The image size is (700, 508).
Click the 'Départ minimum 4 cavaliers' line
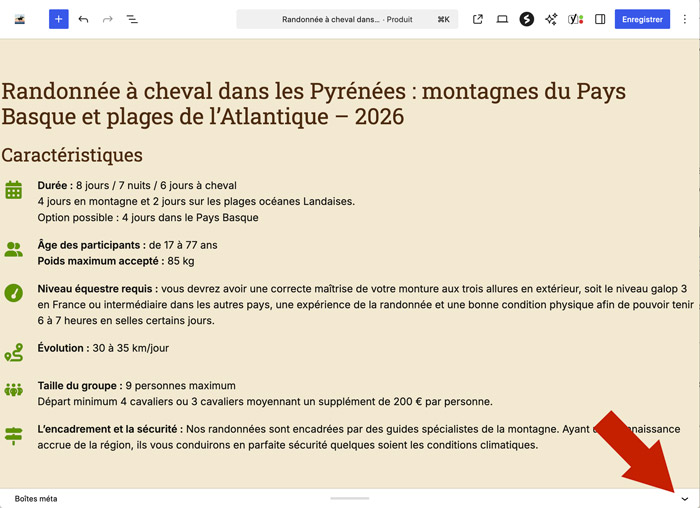click(265, 402)
